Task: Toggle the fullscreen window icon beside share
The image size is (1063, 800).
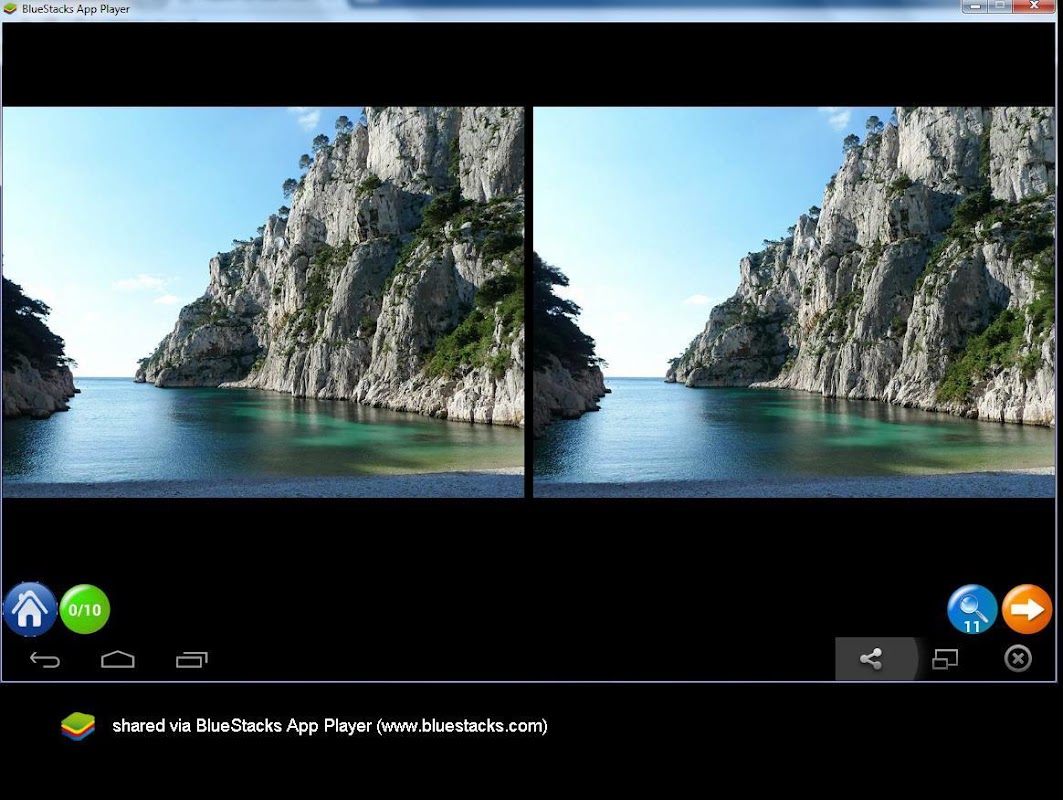Action: [x=945, y=659]
